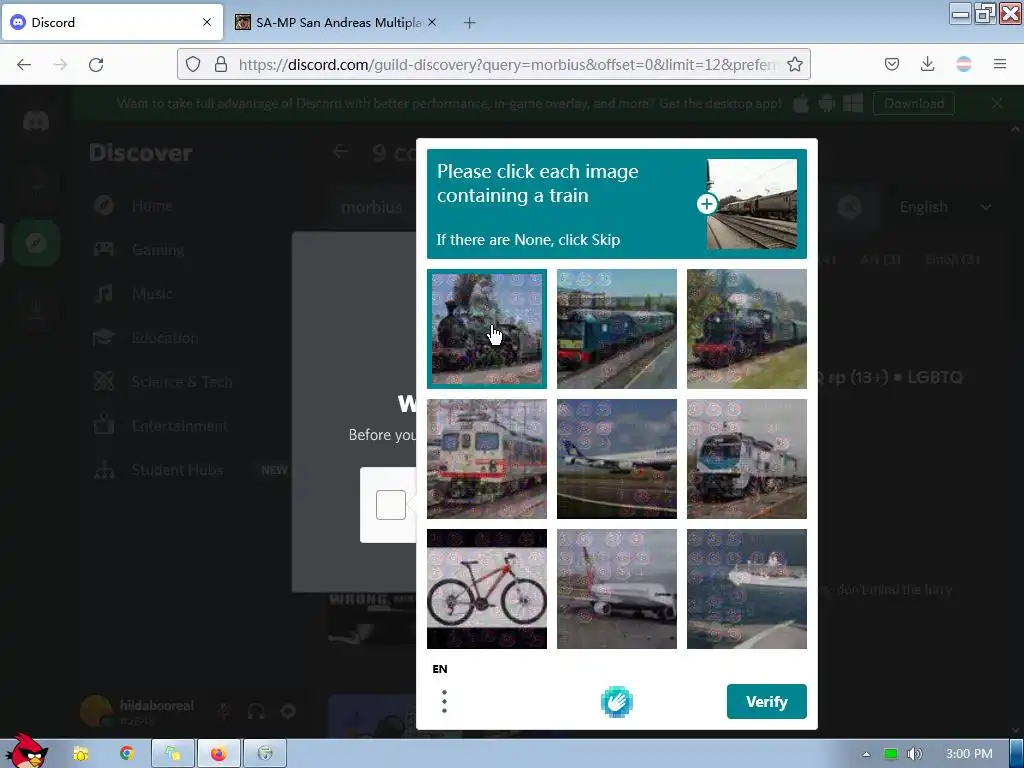Viewport: 1024px width, 768px height.
Task: Save page to Pocket
Action: (891, 64)
